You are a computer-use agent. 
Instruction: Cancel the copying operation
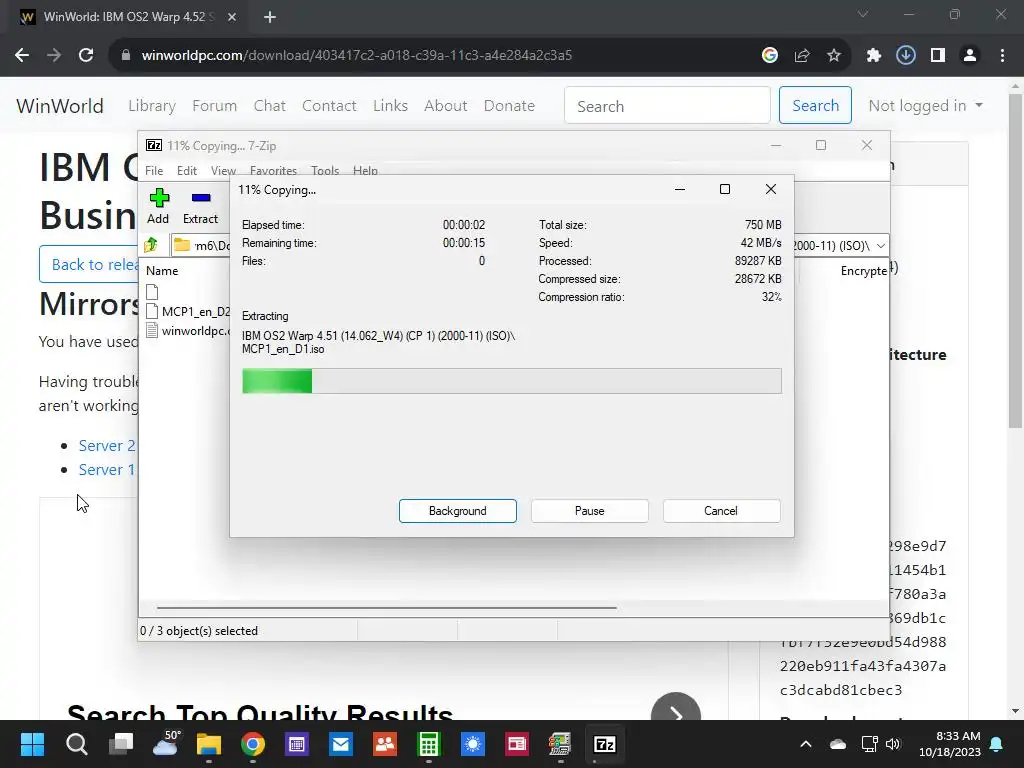pos(721,511)
